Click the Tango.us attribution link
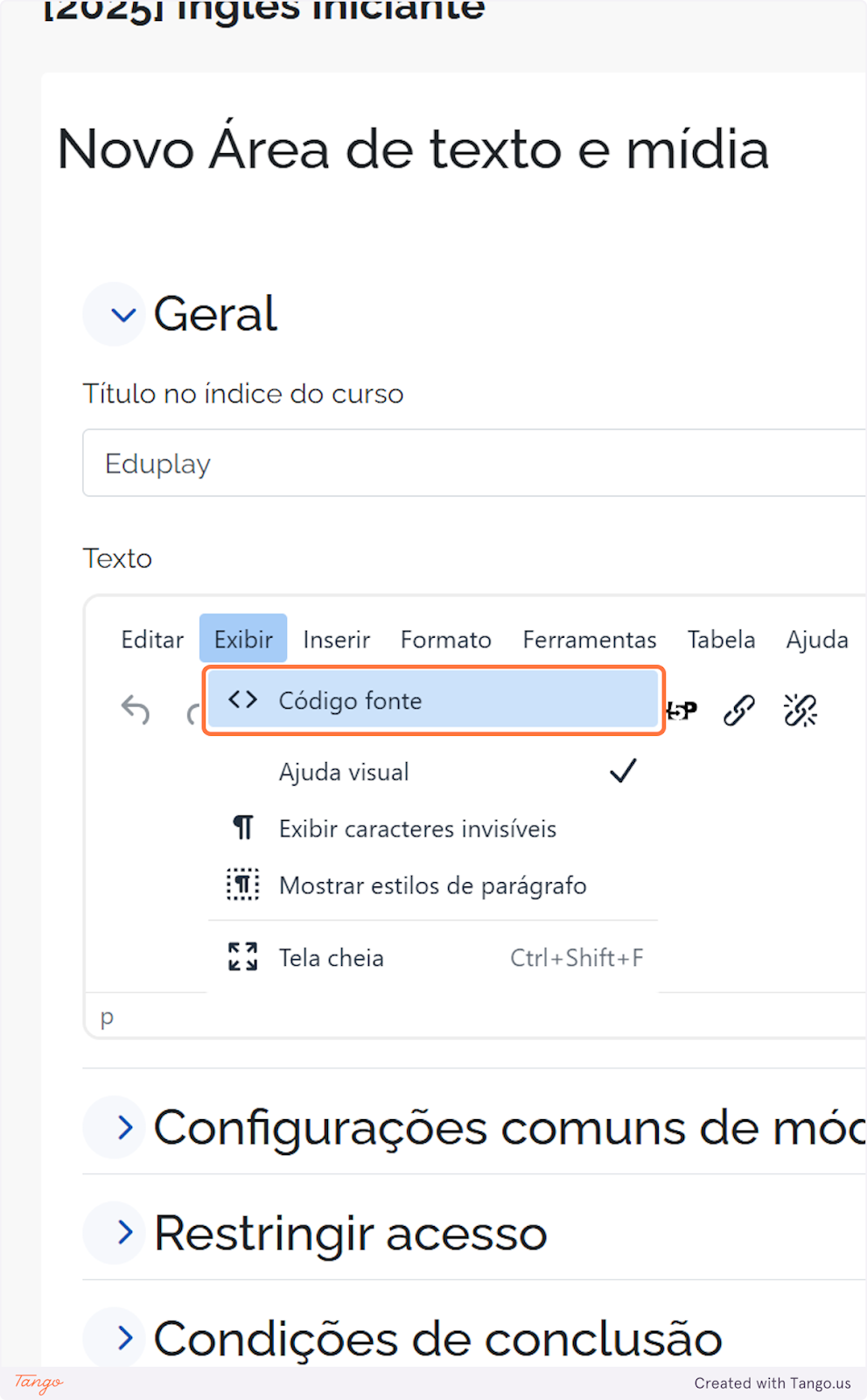Image resolution: width=867 pixels, height=1400 pixels. (x=772, y=1382)
